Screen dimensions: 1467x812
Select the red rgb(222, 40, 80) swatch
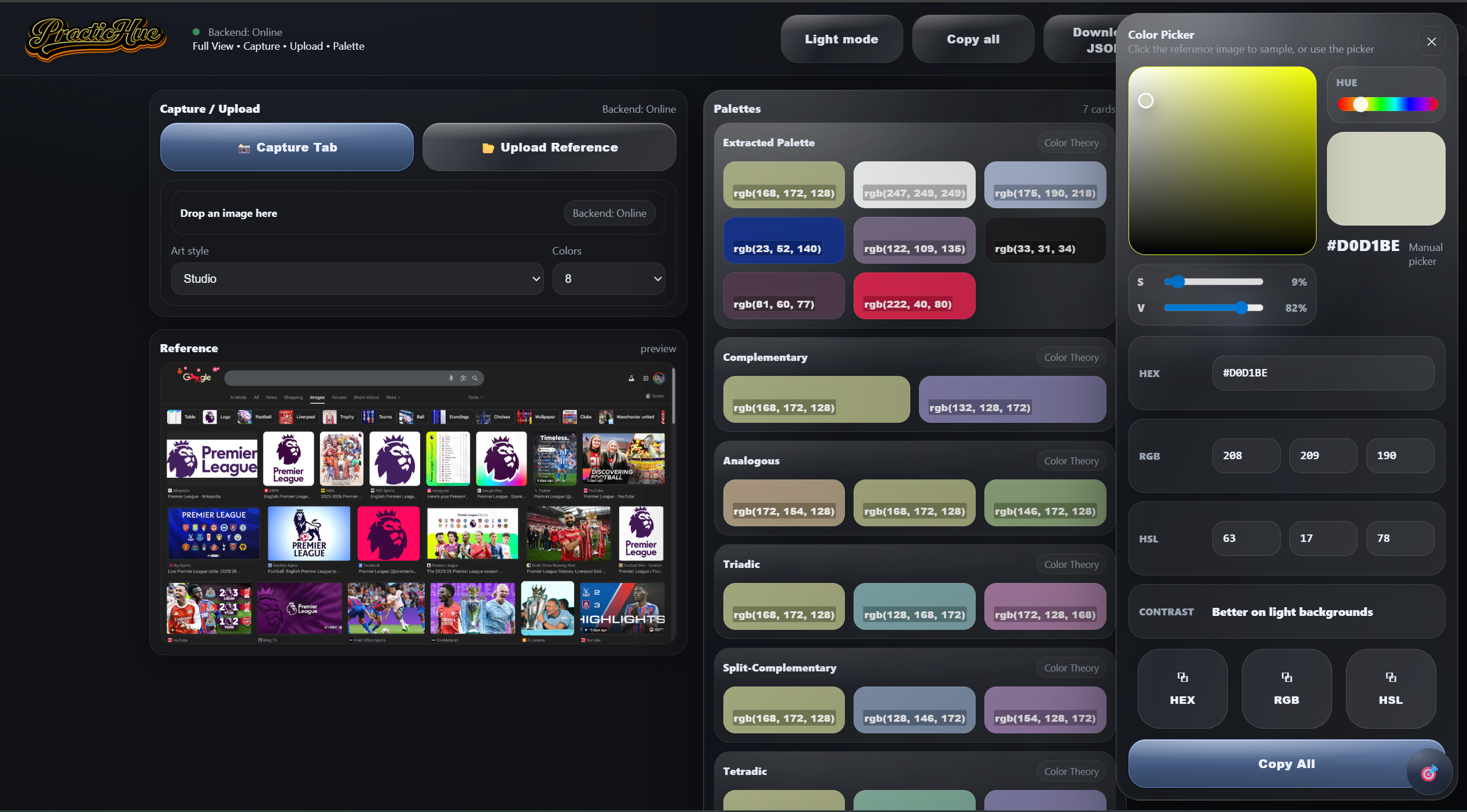point(914,296)
